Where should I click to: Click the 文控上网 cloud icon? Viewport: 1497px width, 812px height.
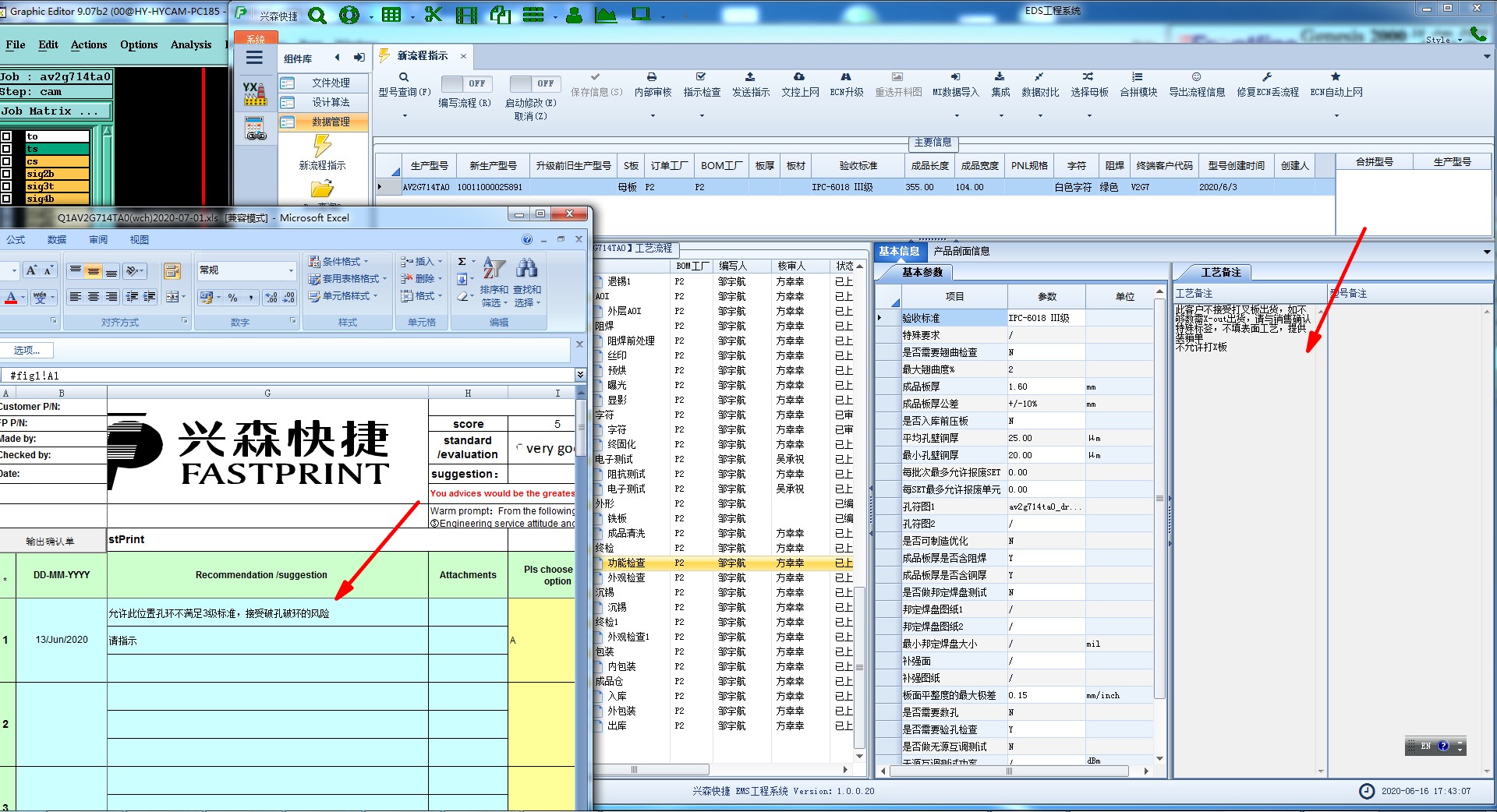tap(799, 77)
